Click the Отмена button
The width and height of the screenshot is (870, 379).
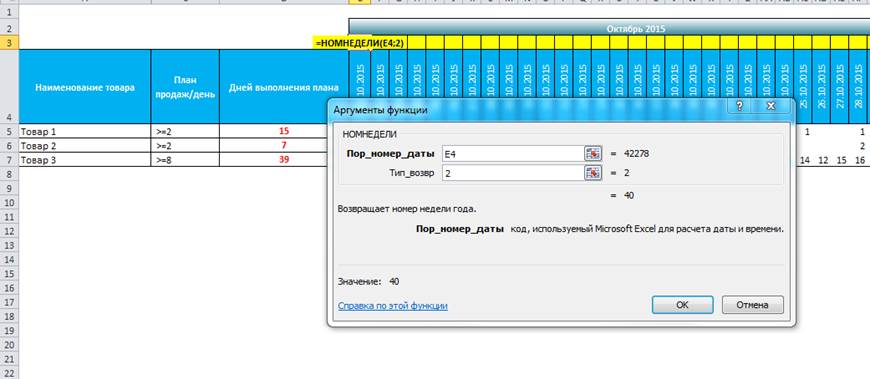(752, 305)
